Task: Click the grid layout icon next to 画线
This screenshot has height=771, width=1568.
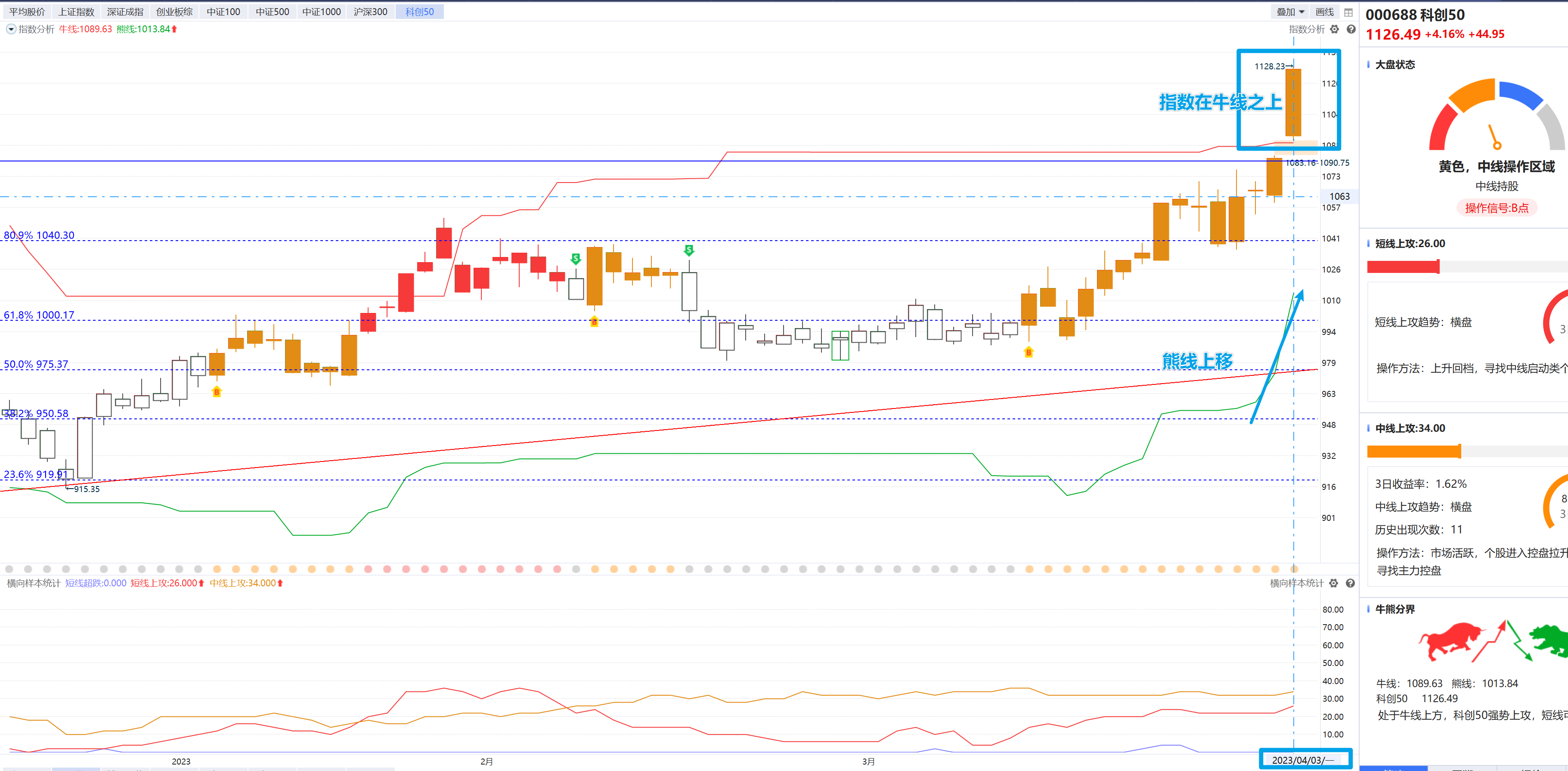Action: click(x=1348, y=12)
